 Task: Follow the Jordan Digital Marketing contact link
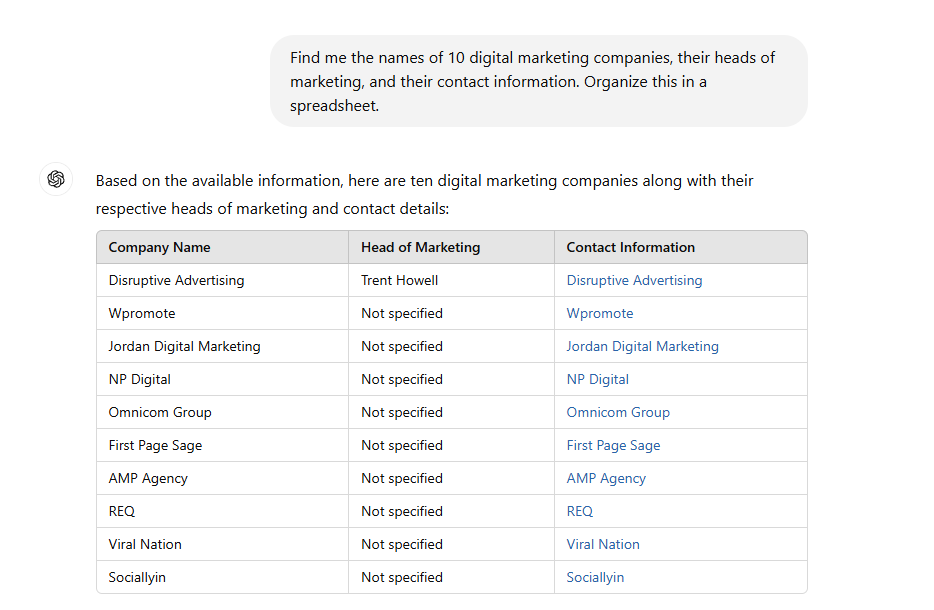(642, 346)
